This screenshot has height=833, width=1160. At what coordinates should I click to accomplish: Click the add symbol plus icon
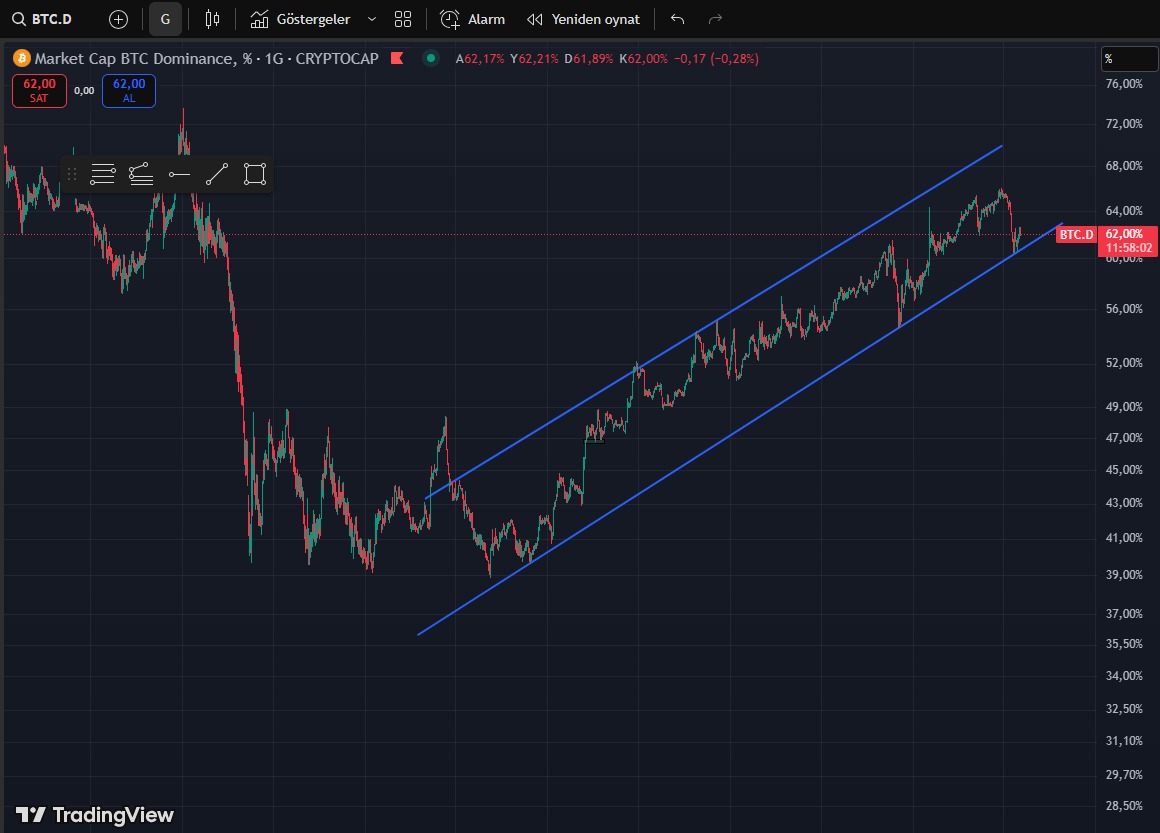click(x=117, y=18)
